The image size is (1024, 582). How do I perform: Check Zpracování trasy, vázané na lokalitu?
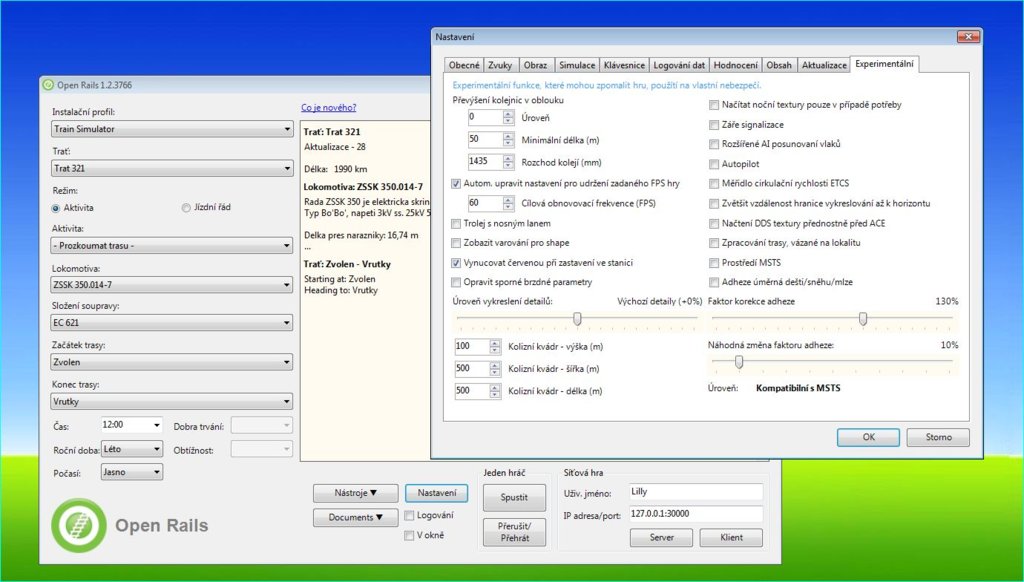pyautogui.click(x=714, y=243)
